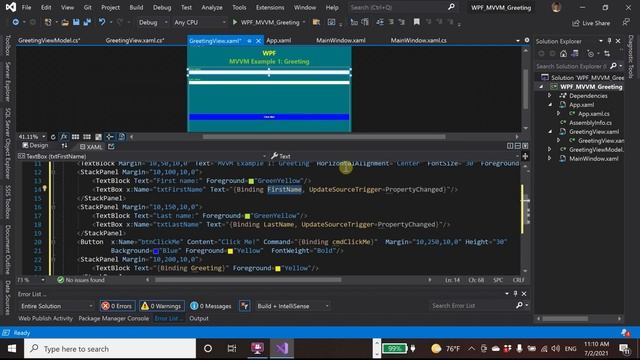Toggle the 0 Warnings filter

click(x=162, y=306)
